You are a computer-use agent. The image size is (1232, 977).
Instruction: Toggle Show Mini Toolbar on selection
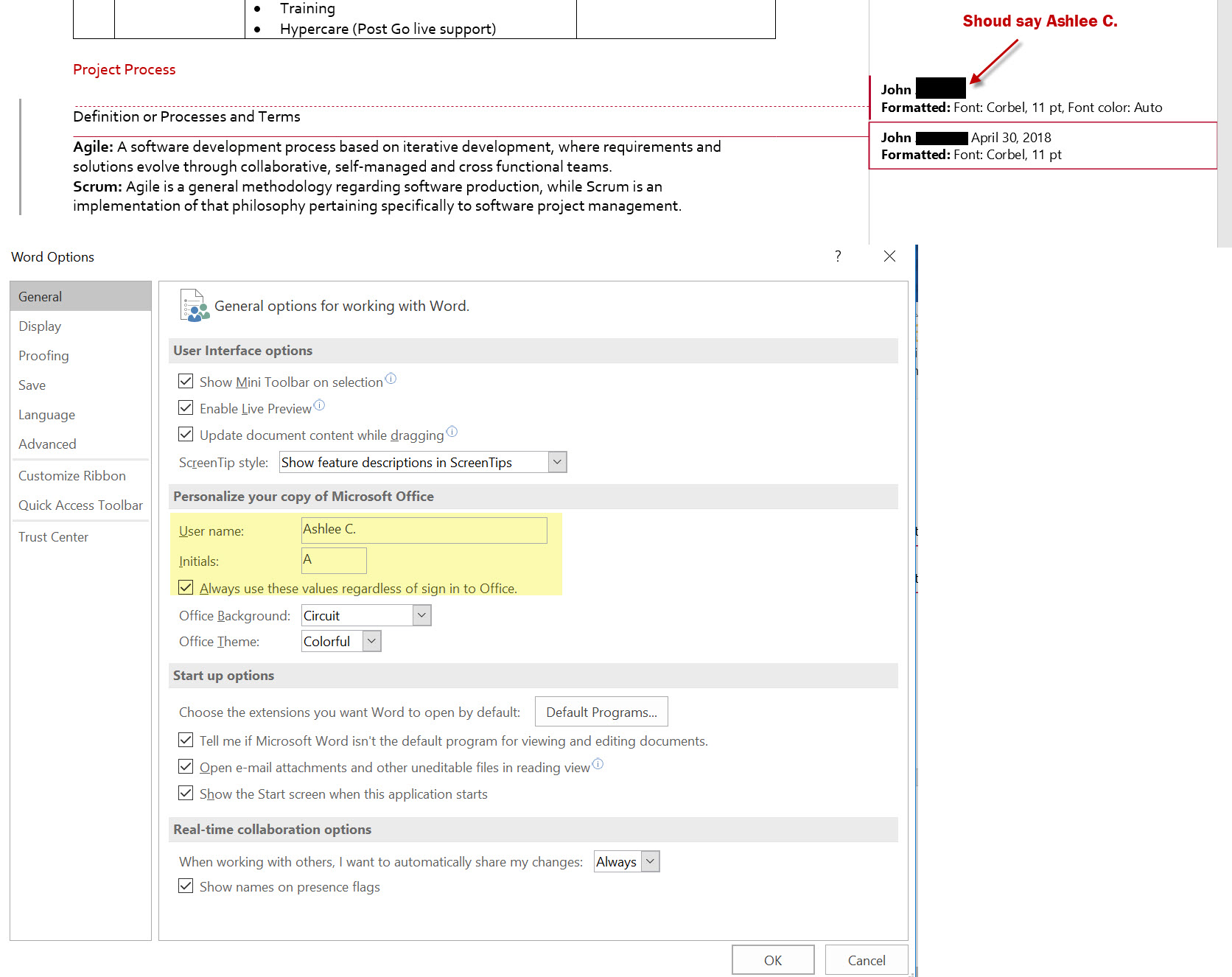point(186,382)
